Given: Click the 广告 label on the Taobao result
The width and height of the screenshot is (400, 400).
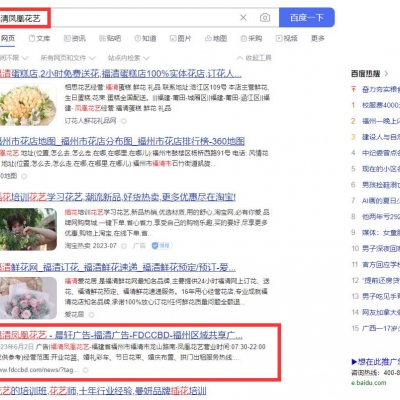Looking at the screenshot, I should click(139, 246).
